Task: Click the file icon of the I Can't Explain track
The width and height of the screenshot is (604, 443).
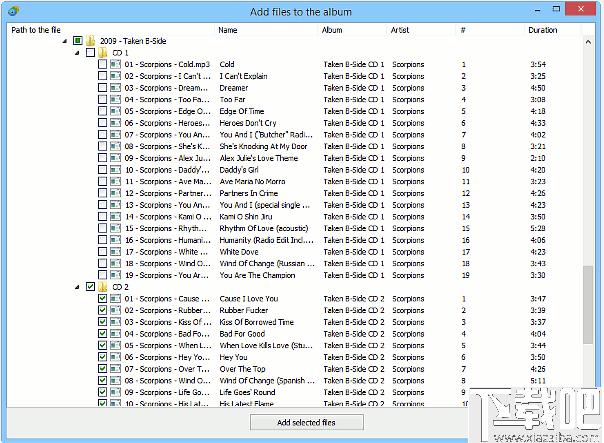Action: (x=115, y=76)
